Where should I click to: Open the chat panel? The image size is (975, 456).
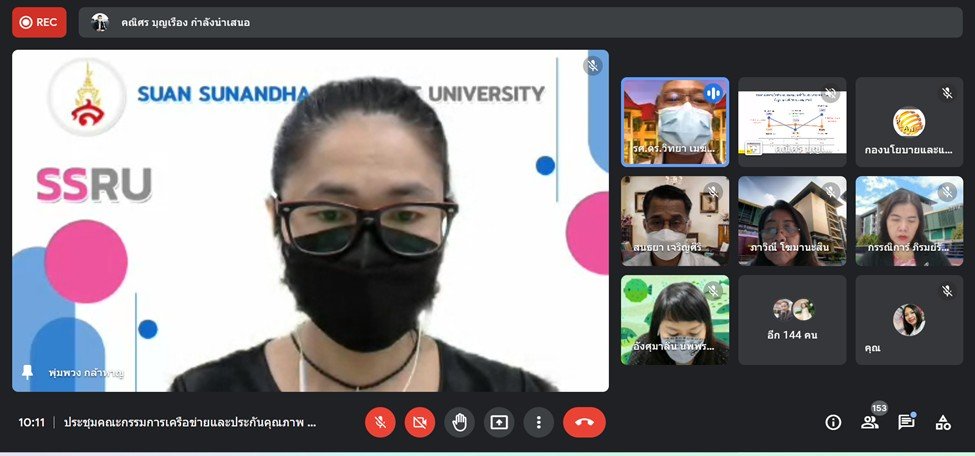pyautogui.click(x=906, y=422)
